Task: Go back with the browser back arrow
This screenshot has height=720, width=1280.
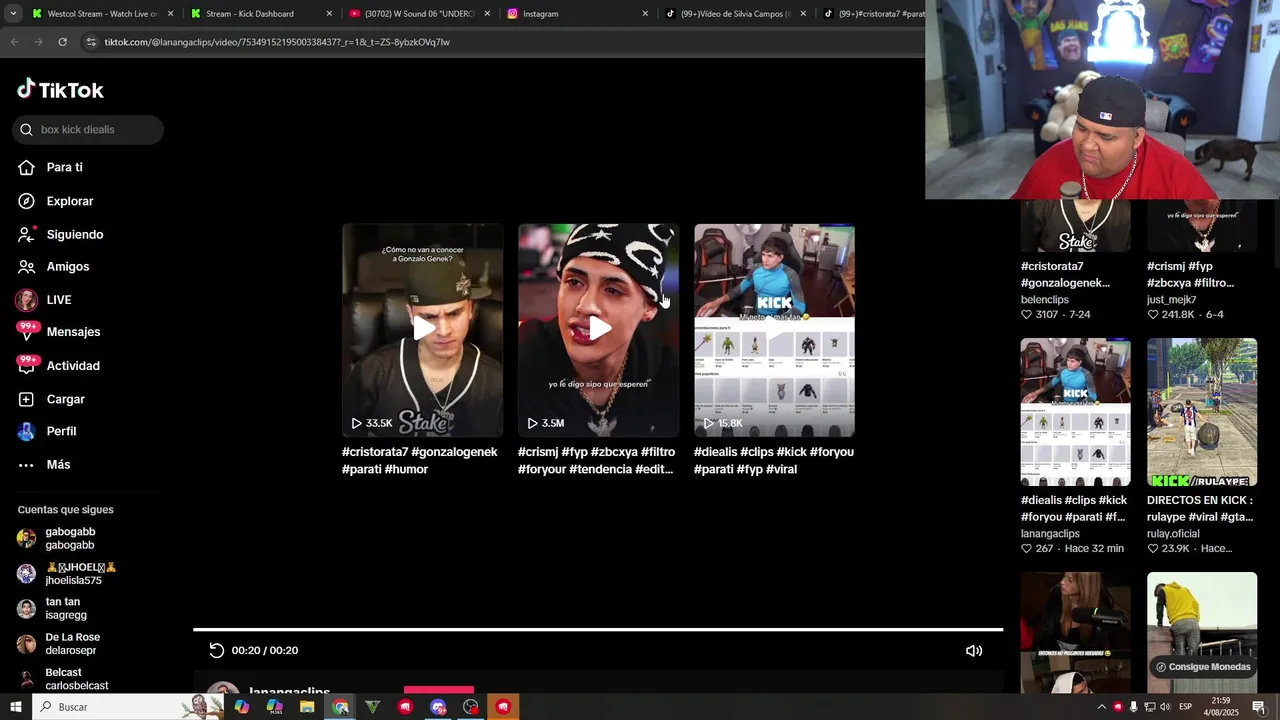Action: point(14,42)
